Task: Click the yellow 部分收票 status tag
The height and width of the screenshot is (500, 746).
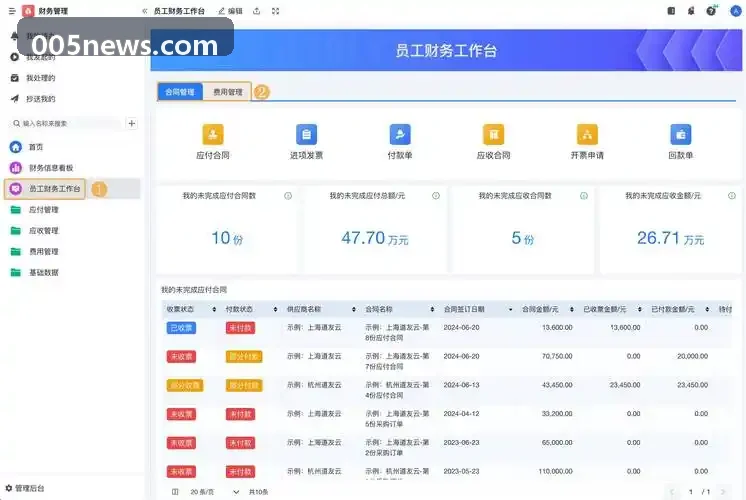Action: click(x=185, y=385)
